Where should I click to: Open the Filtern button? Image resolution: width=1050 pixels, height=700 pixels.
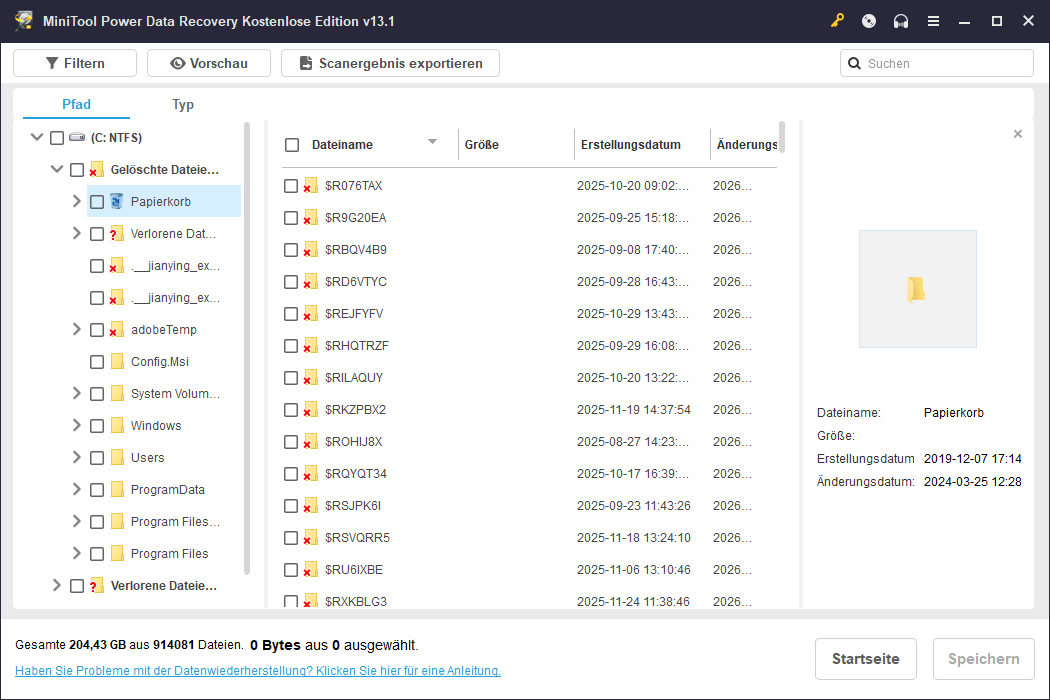click(75, 63)
